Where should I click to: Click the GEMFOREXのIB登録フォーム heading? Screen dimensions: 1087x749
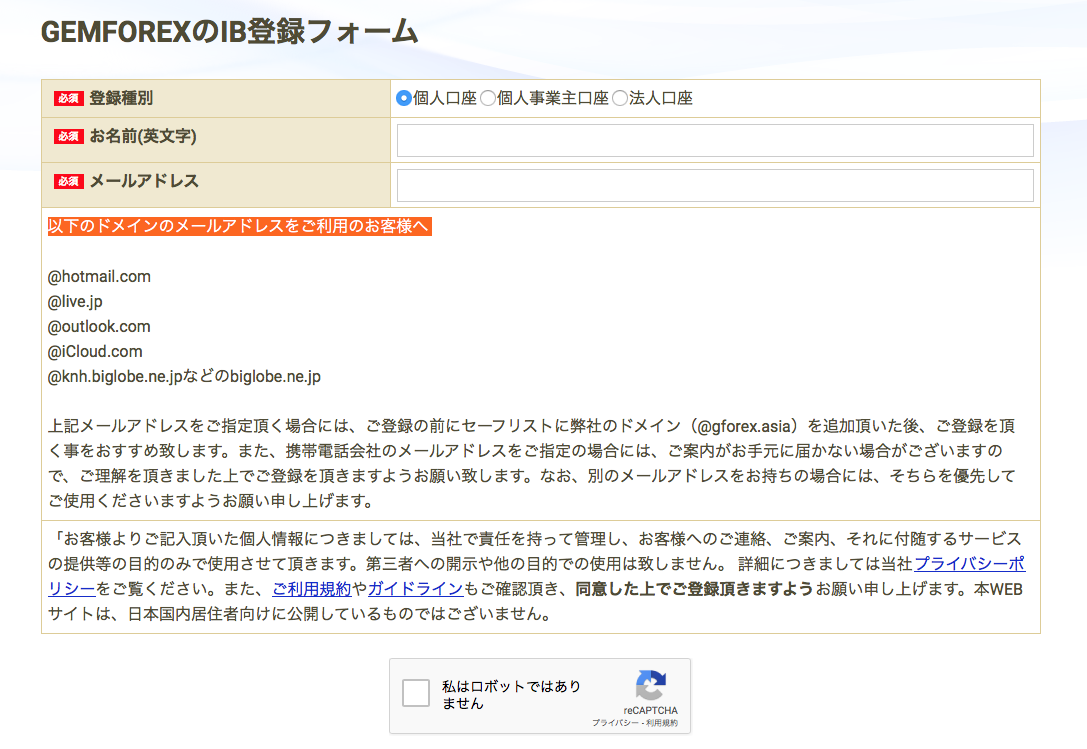coord(229,32)
